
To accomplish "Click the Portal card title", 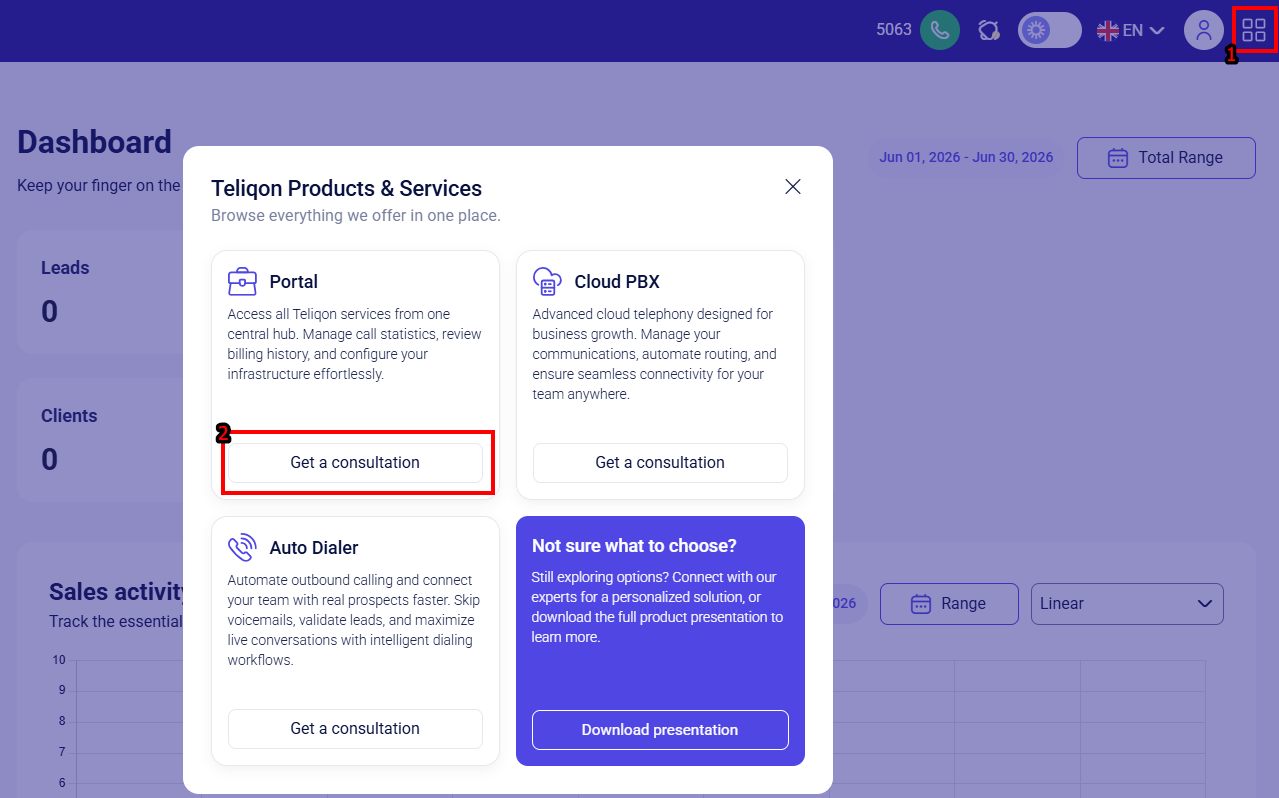I will click(294, 282).
